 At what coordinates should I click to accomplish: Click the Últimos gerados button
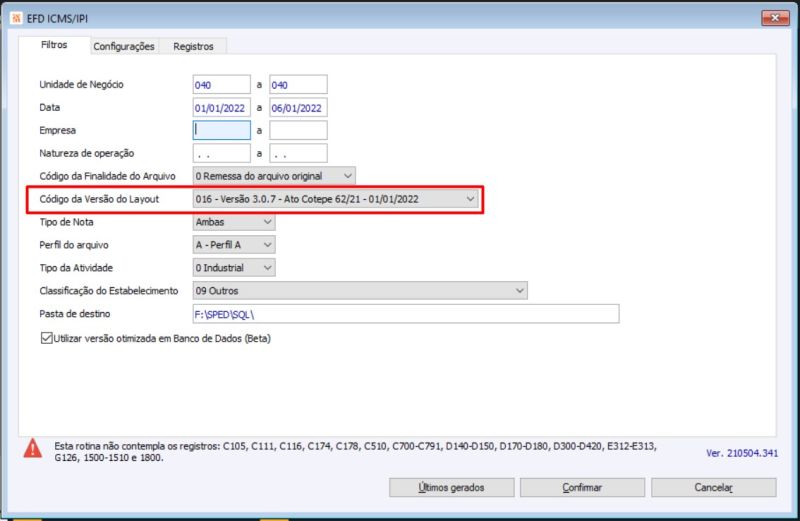point(452,487)
